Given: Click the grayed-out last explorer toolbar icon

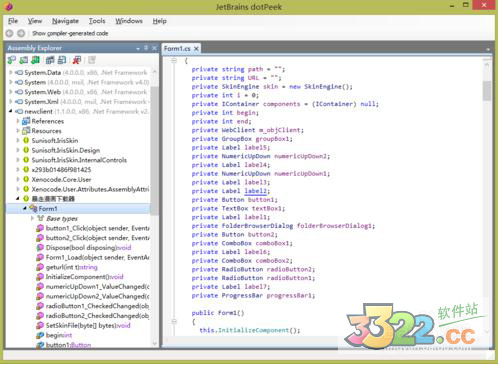Looking at the screenshot, I should pos(92,60).
